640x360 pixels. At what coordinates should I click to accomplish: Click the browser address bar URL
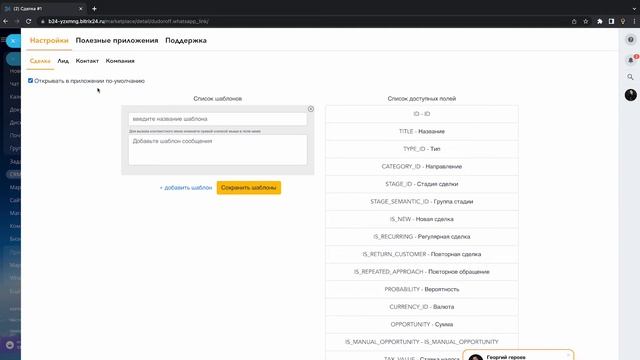point(128,21)
